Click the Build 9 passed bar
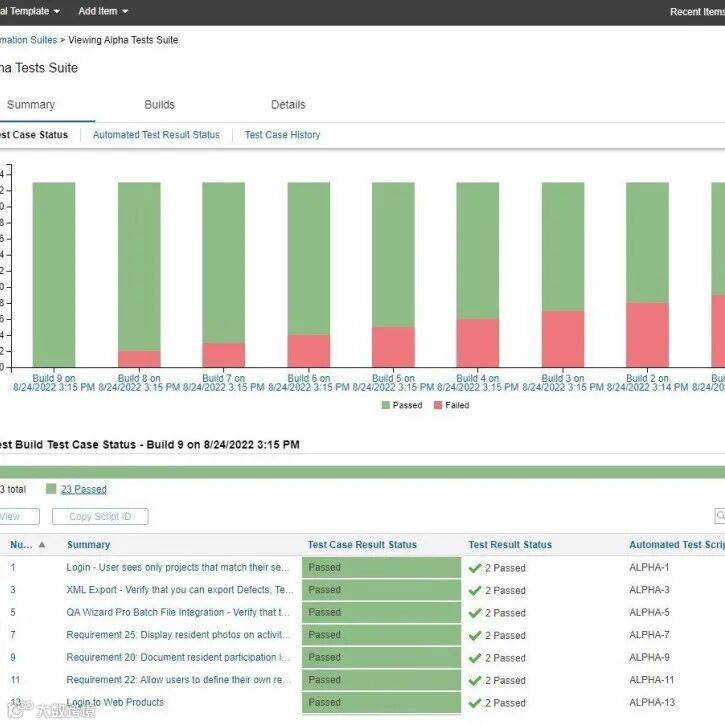This screenshot has height=725, width=725. pos(54,275)
